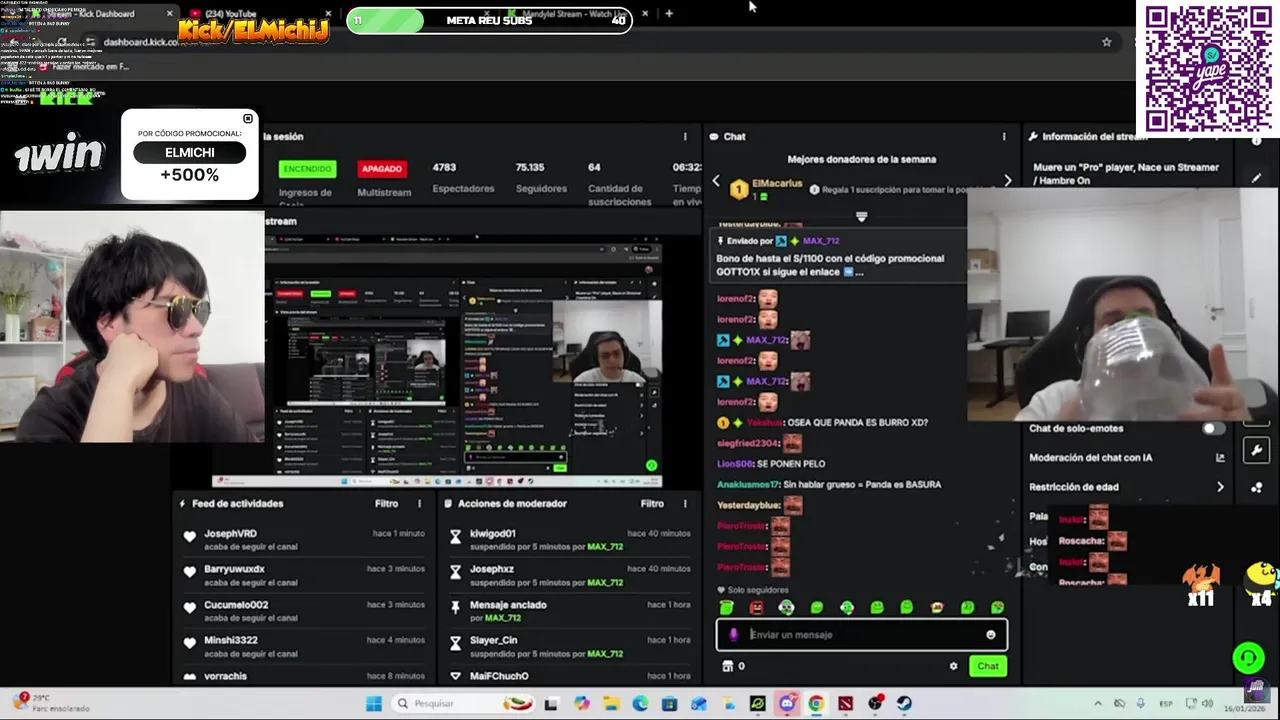This screenshot has height=720, width=1280.
Task: Click the Windows Start button
Action: pyautogui.click(x=373, y=704)
